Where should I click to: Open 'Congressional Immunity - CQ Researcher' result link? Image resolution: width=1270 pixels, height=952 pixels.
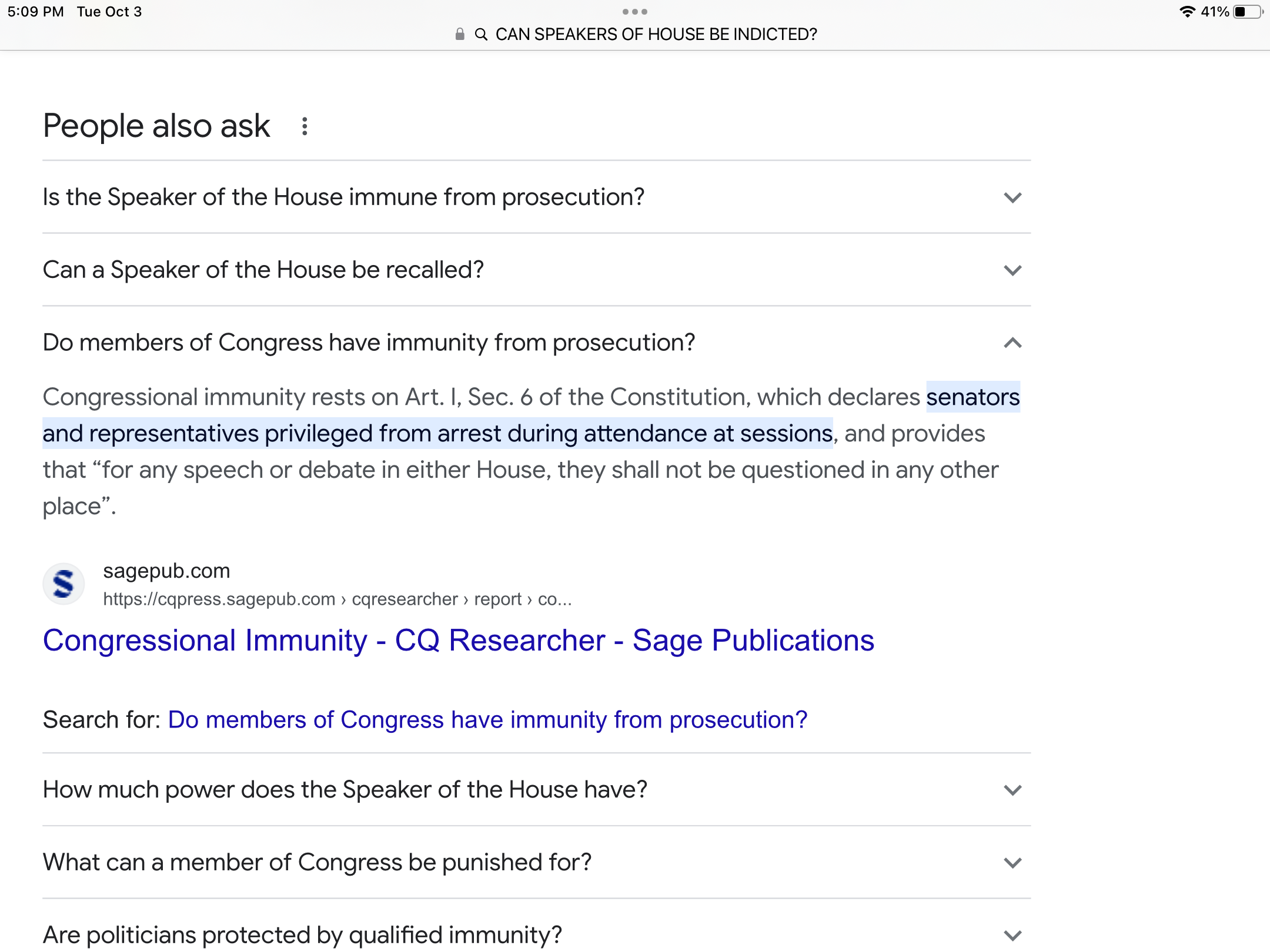tap(459, 641)
